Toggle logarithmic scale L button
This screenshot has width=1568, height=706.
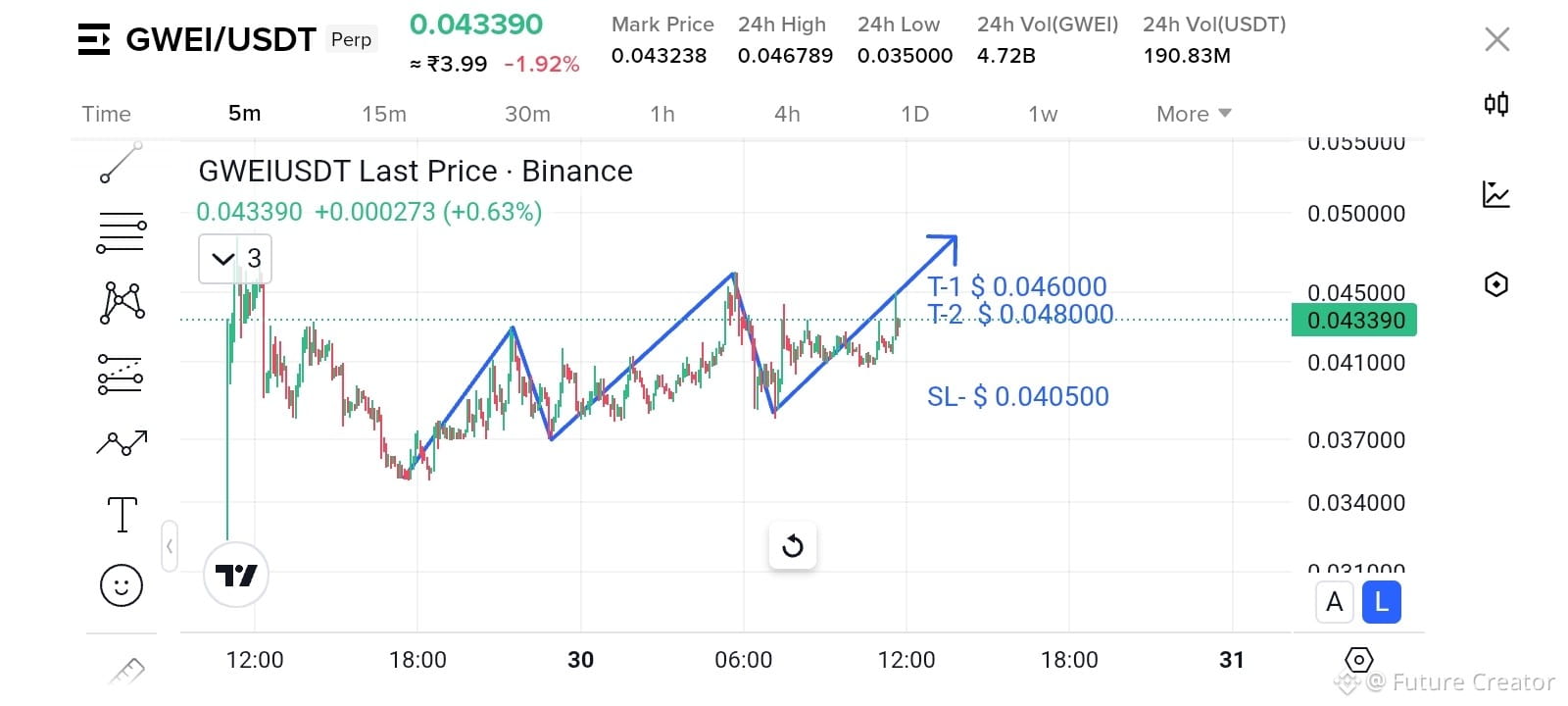pos(1382,602)
